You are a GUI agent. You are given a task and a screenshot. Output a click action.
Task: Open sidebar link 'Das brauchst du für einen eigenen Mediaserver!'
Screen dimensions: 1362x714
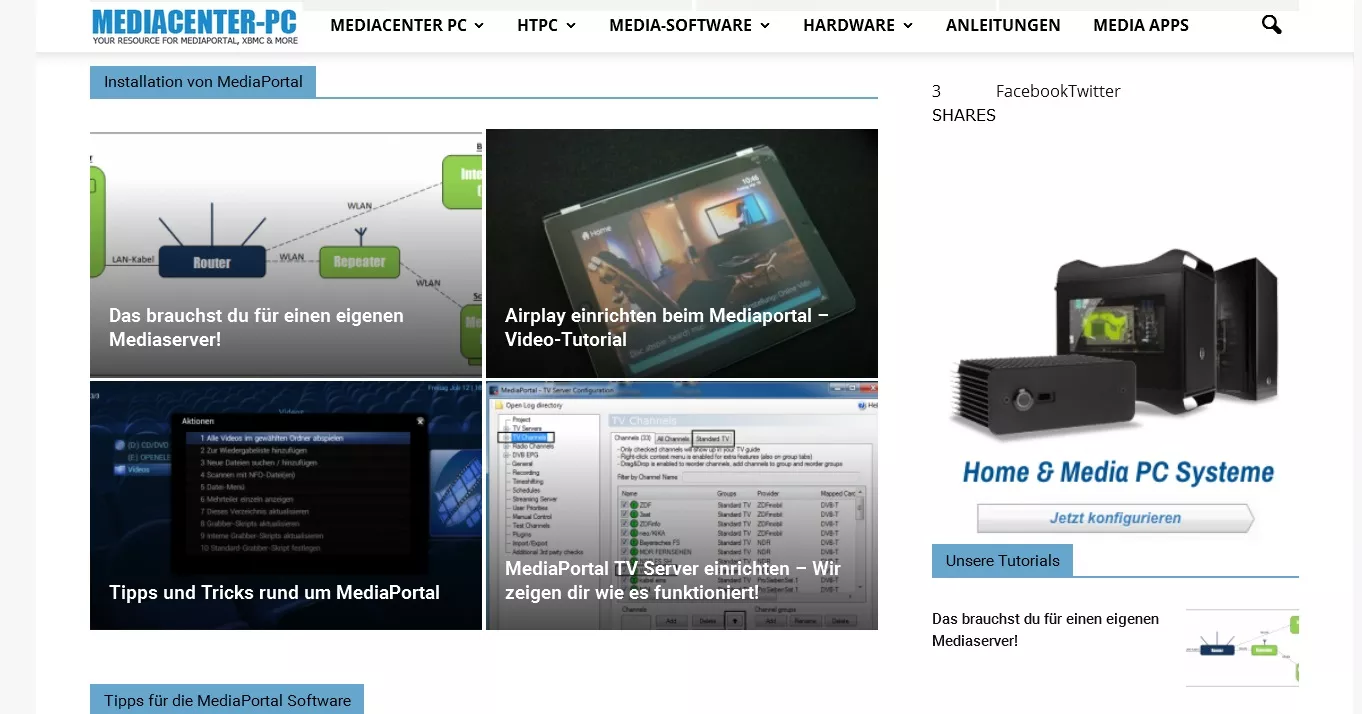(1045, 630)
